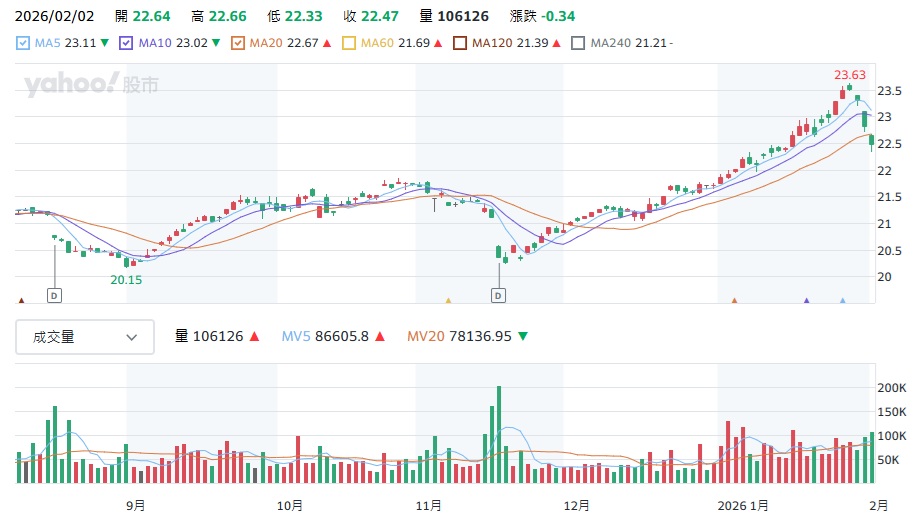Click the yellow triangle event marker
This screenshot has width=916, height=519.
coord(448,300)
